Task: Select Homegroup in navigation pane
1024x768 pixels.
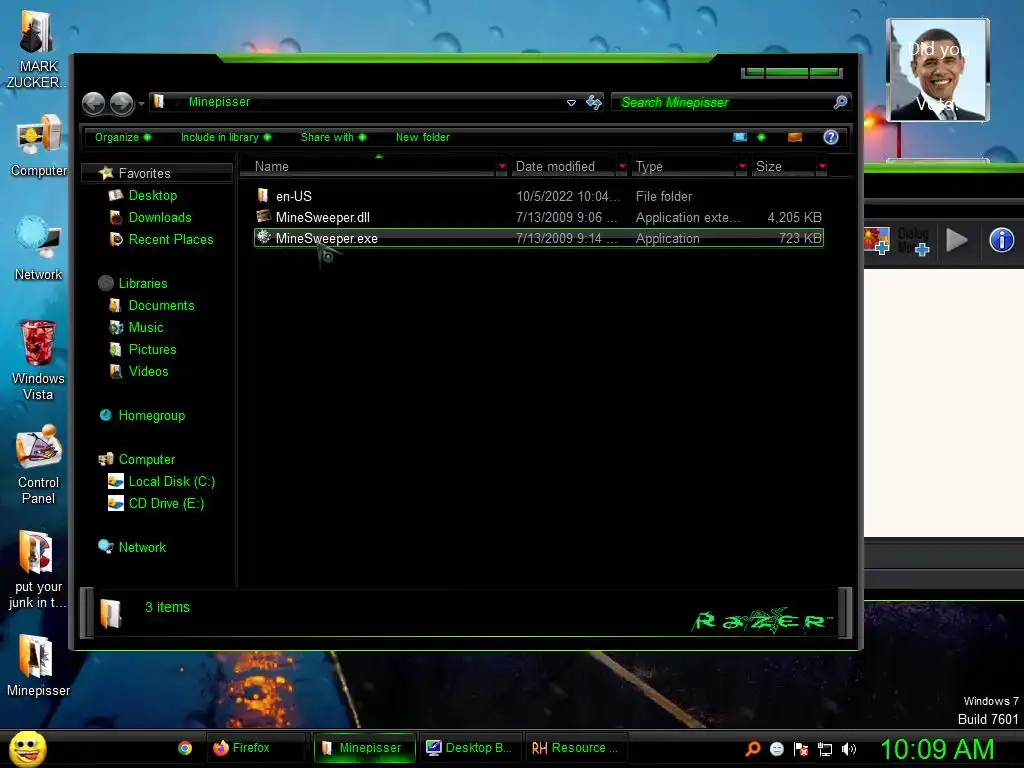Action: [x=152, y=416]
